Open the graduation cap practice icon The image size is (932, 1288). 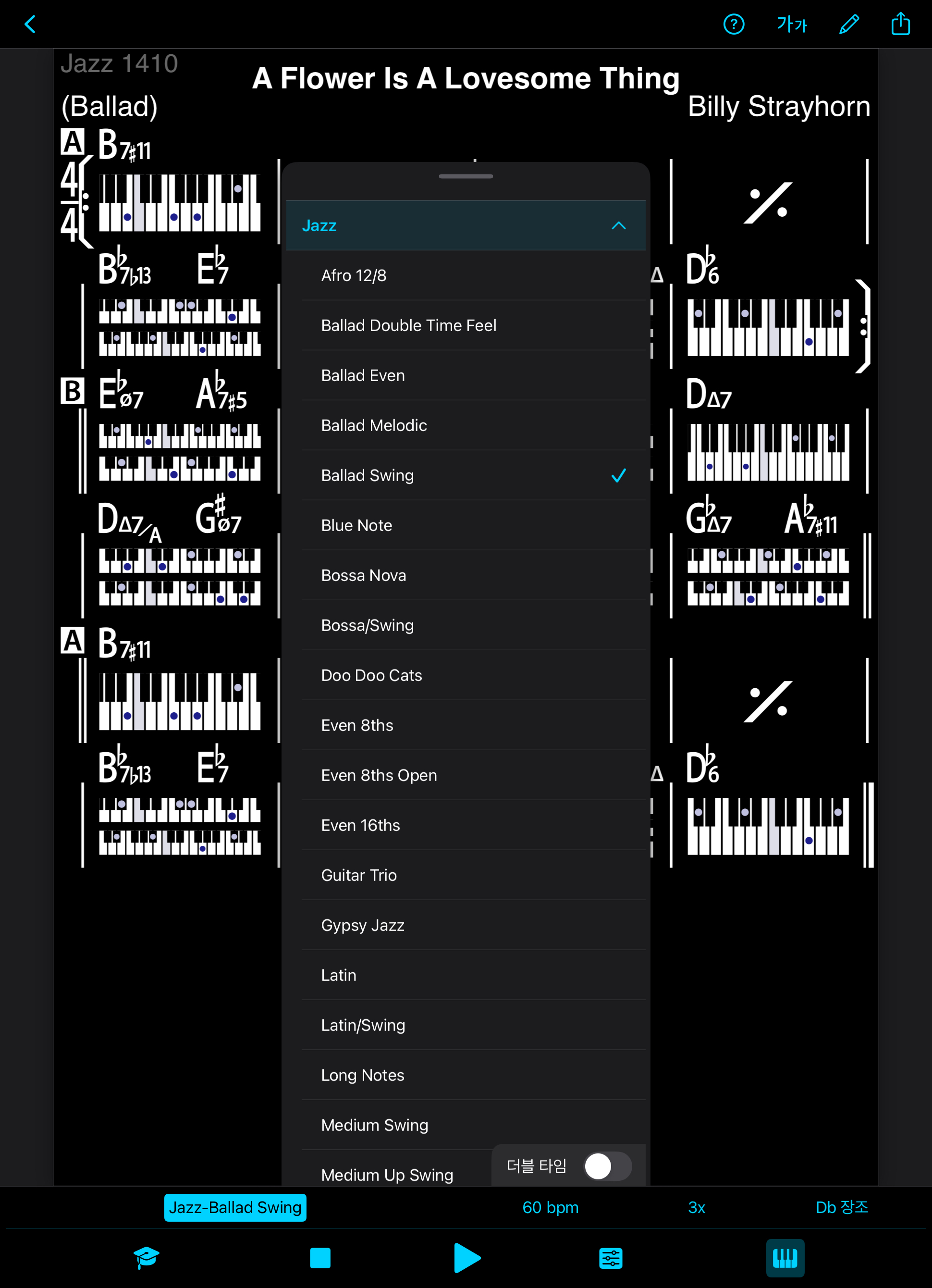pos(147,1257)
